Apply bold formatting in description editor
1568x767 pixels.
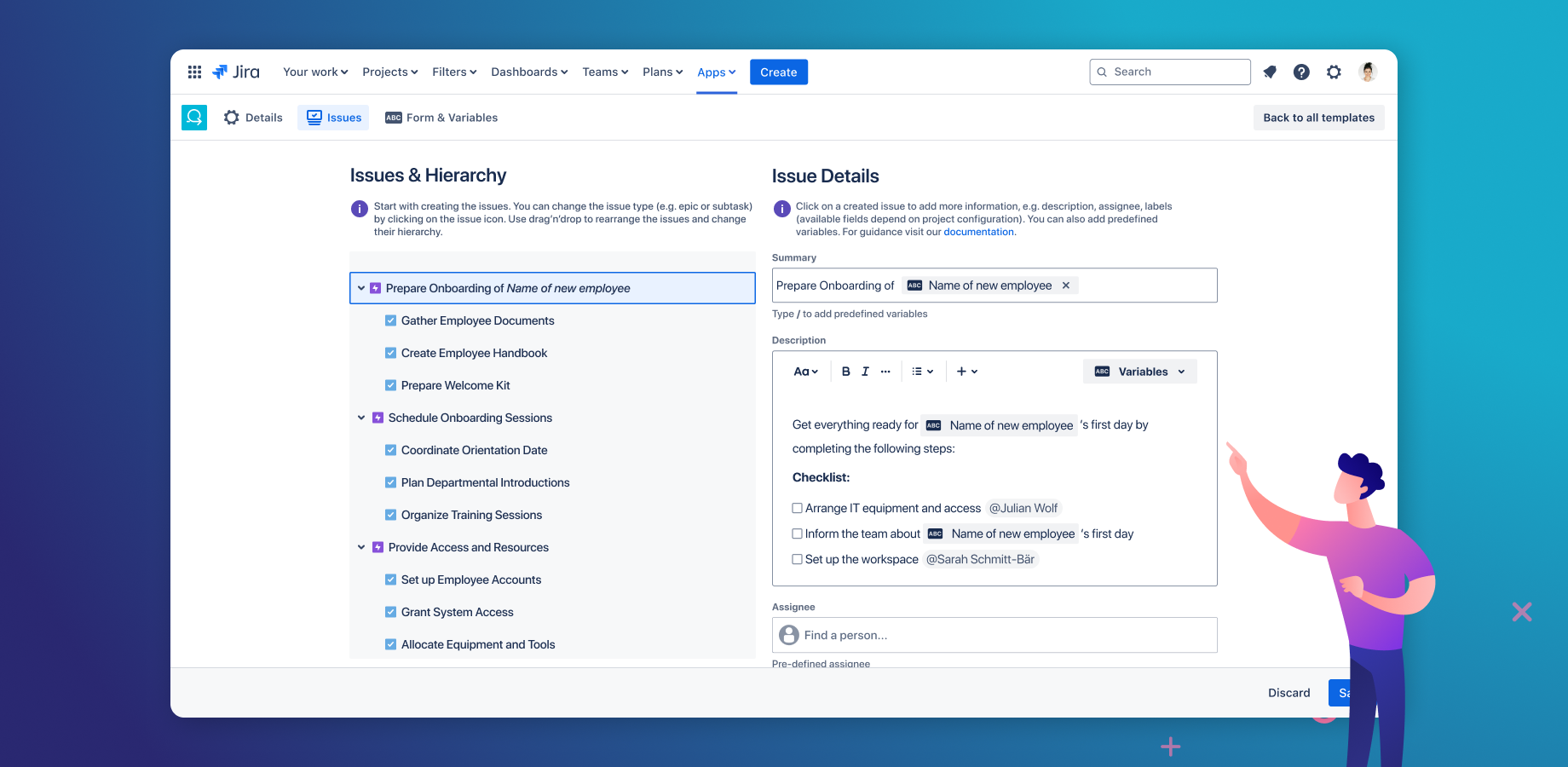click(845, 372)
